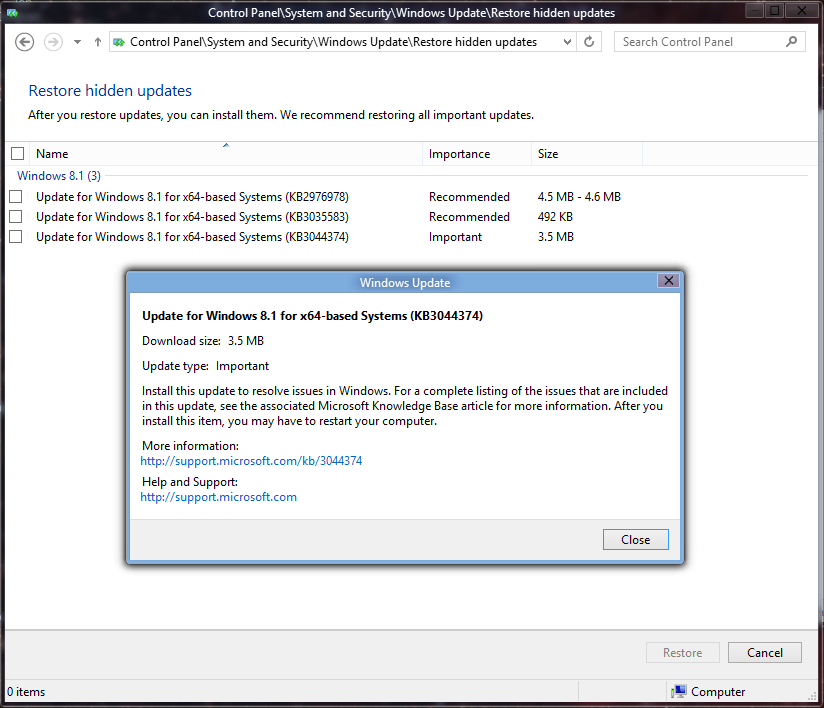
Task: Click the 4.5 MB - 4.6 MB size value
Action: (579, 197)
